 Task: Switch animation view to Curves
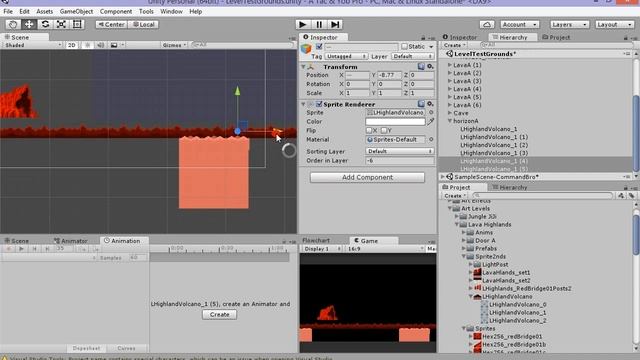[126, 348]
